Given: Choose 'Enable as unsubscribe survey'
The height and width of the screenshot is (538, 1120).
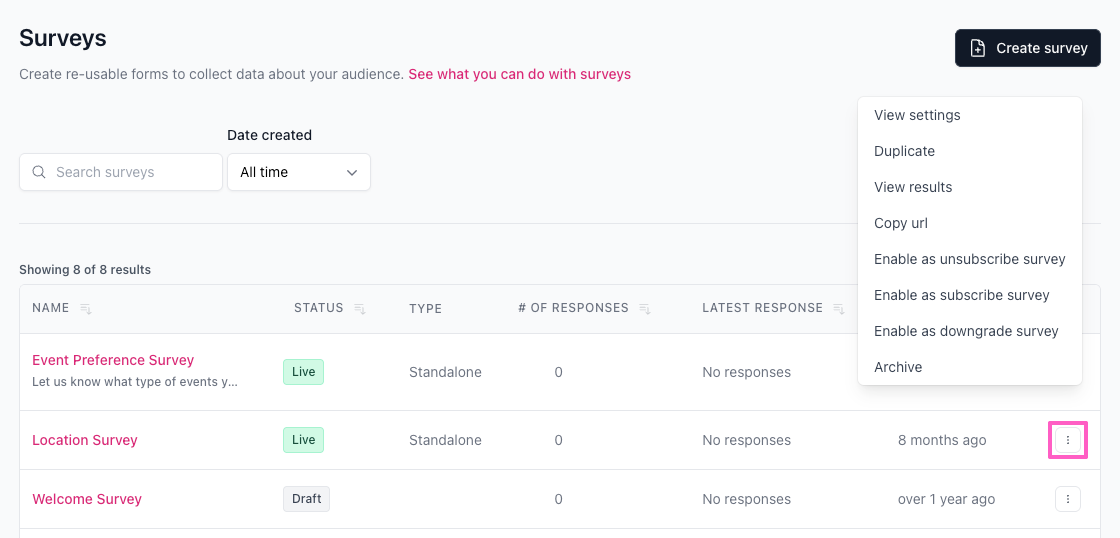Looking at the screenshot, I should coord(969,259).
